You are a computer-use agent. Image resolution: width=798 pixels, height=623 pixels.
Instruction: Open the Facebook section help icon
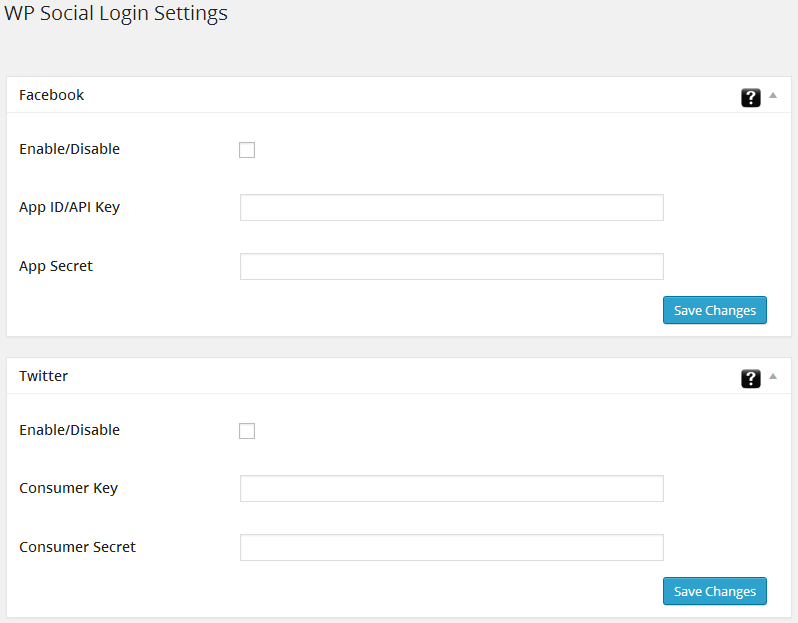750,97
